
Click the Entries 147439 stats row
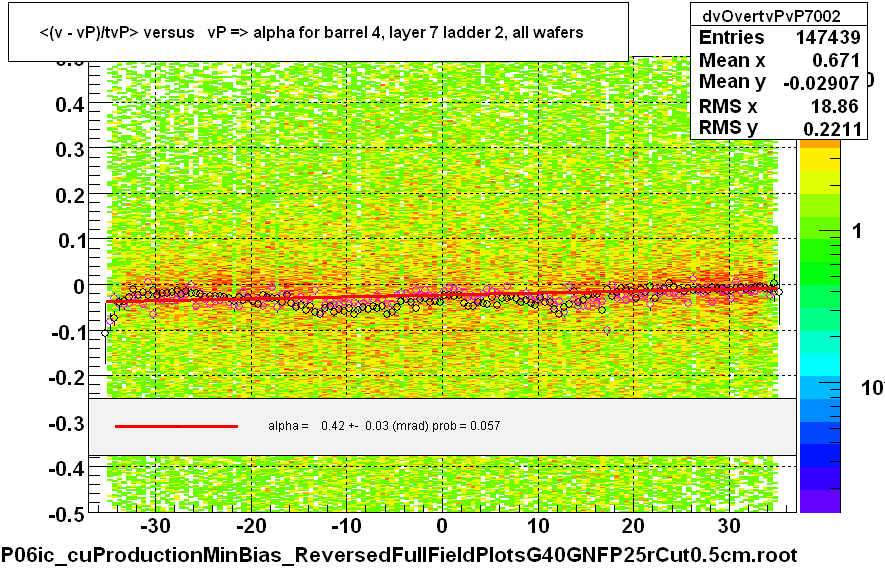pyautogui.click(x=779, y=37)
